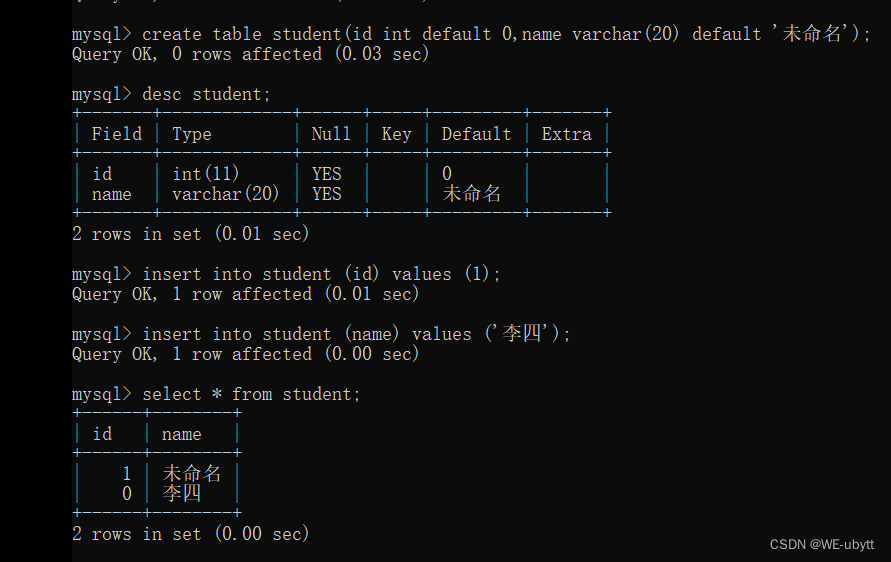Click the 未命名 default value in desc table
Image resolution: width=891 pixels, height=562 pixels.
[471, 194]
